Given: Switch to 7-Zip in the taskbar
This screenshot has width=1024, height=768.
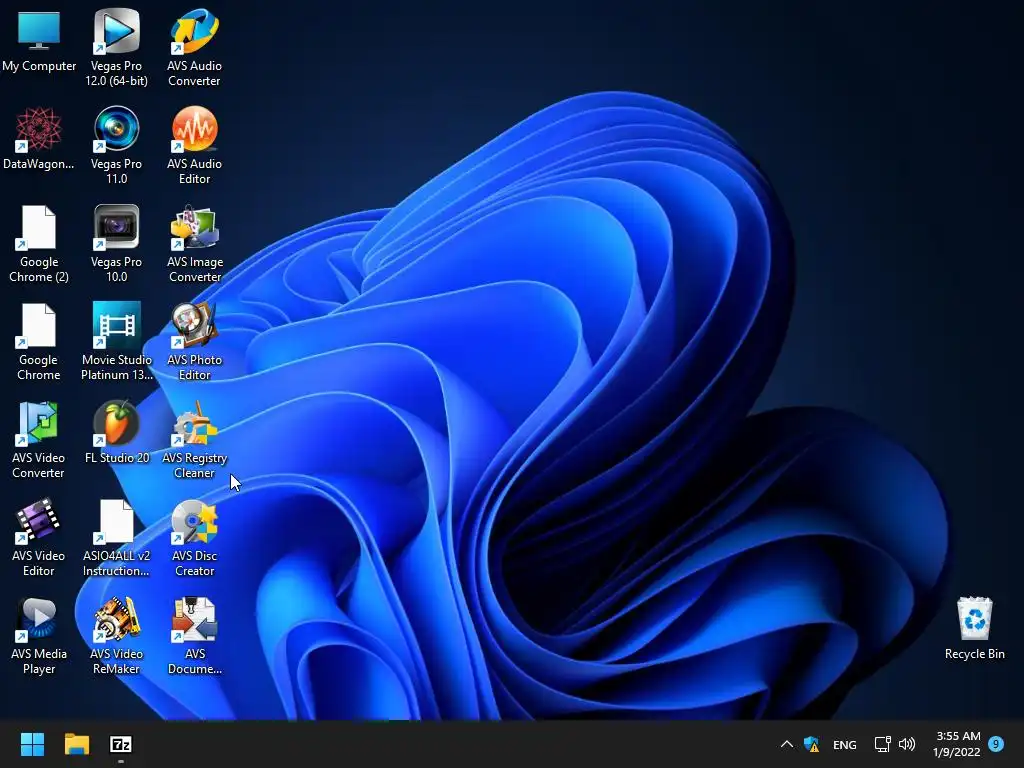Looking at the screenshot, I should click(121, 744).
